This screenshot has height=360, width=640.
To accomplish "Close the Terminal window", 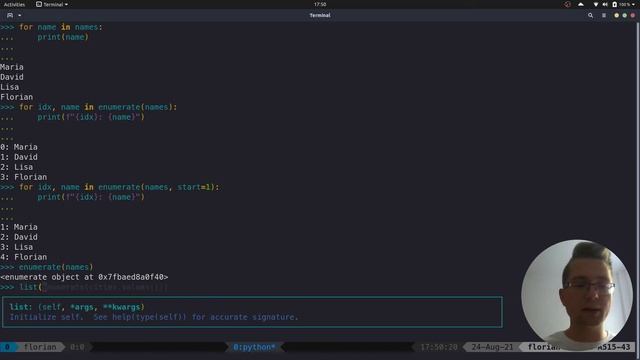I will point(633,15).
